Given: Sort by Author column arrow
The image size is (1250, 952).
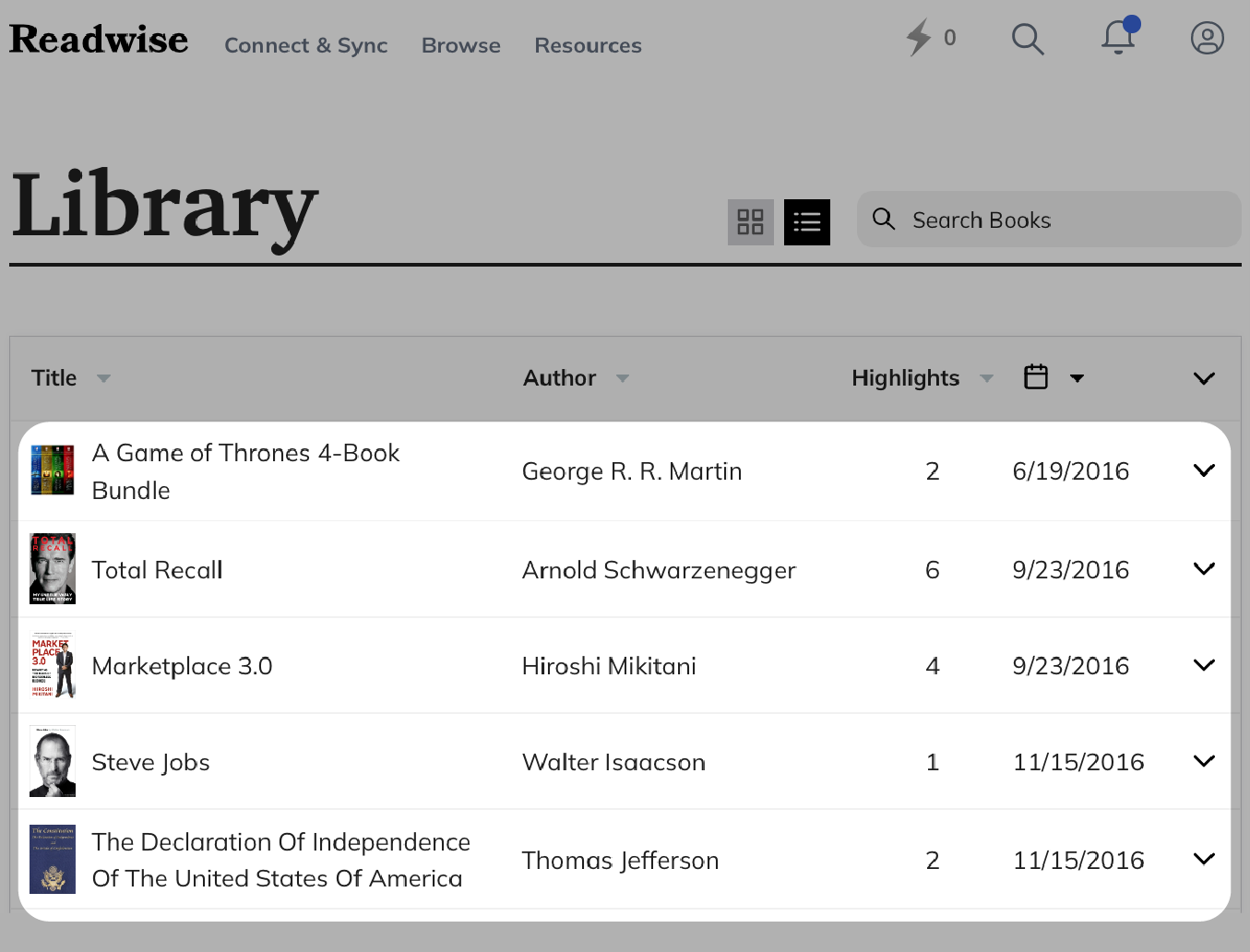Looking at the screenshot, I should (623, 378).
